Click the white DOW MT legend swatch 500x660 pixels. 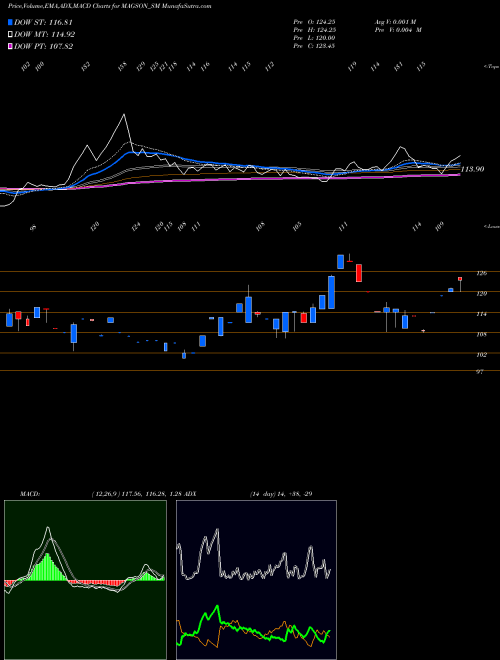point(10,34)
